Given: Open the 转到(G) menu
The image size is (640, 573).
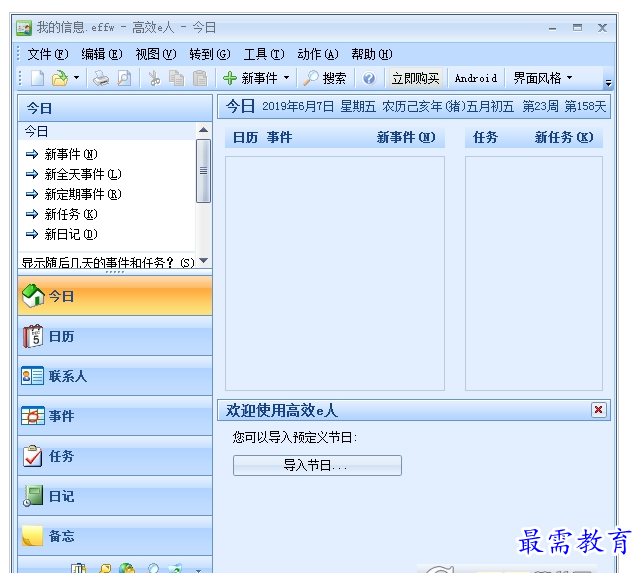Looking at the screenshot, I should (210, 54).
